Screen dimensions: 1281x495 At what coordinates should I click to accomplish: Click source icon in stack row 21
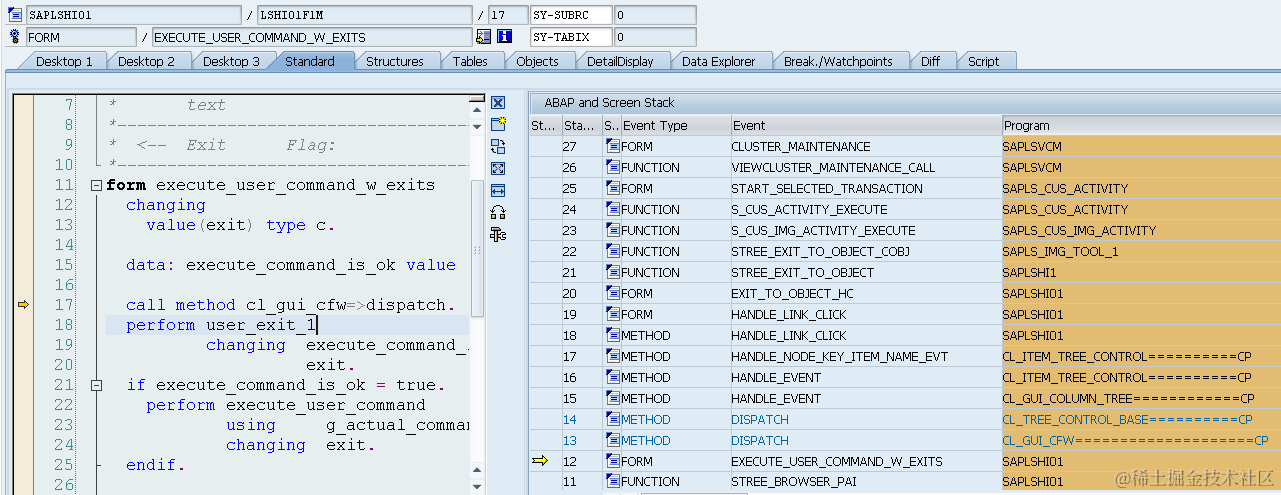point(613,272)
